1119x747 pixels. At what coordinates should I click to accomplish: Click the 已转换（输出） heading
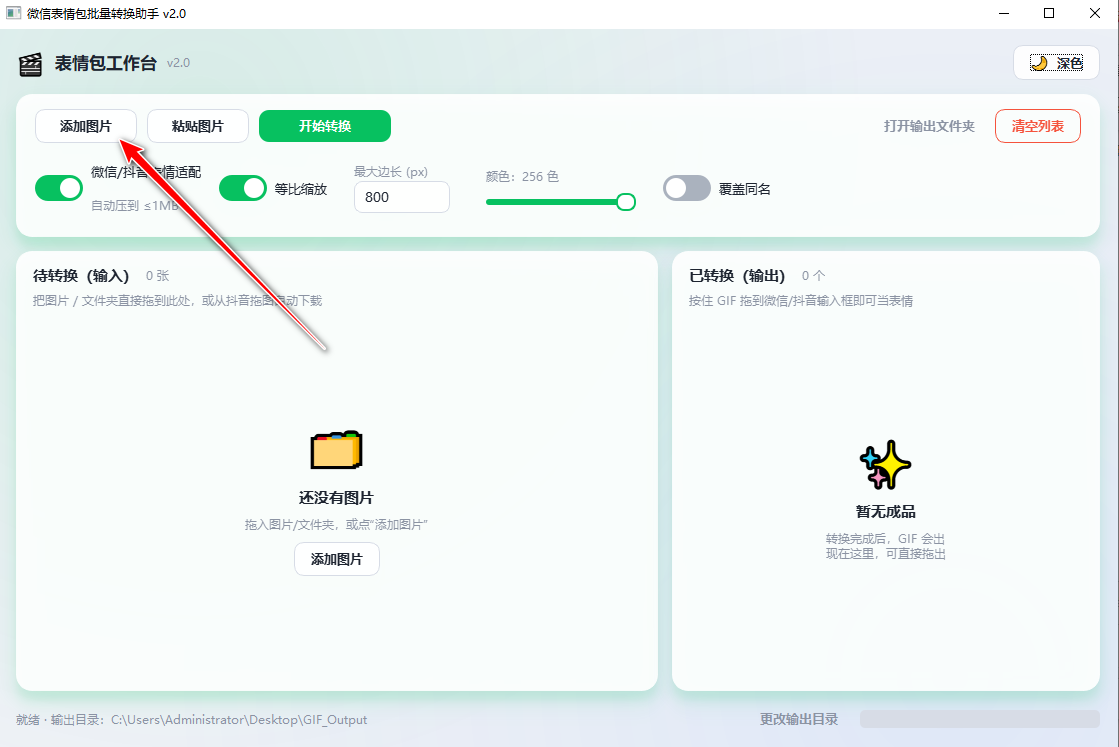click(x=737, y=276)
